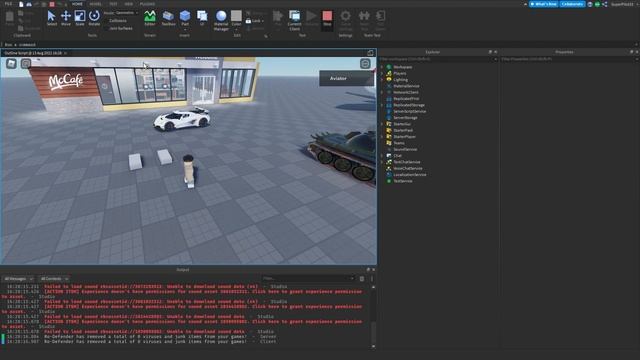Select TestService in Explorer

[x=402, y=181]
